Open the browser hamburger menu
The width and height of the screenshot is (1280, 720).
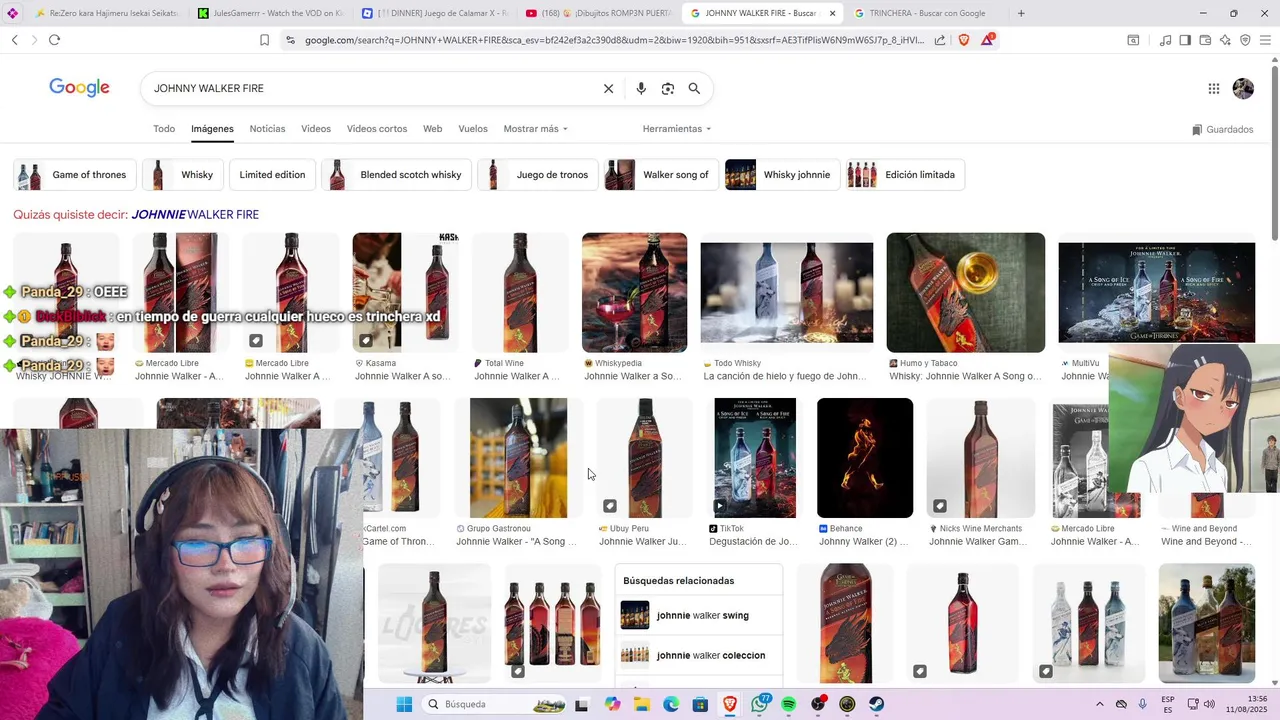1265,40
